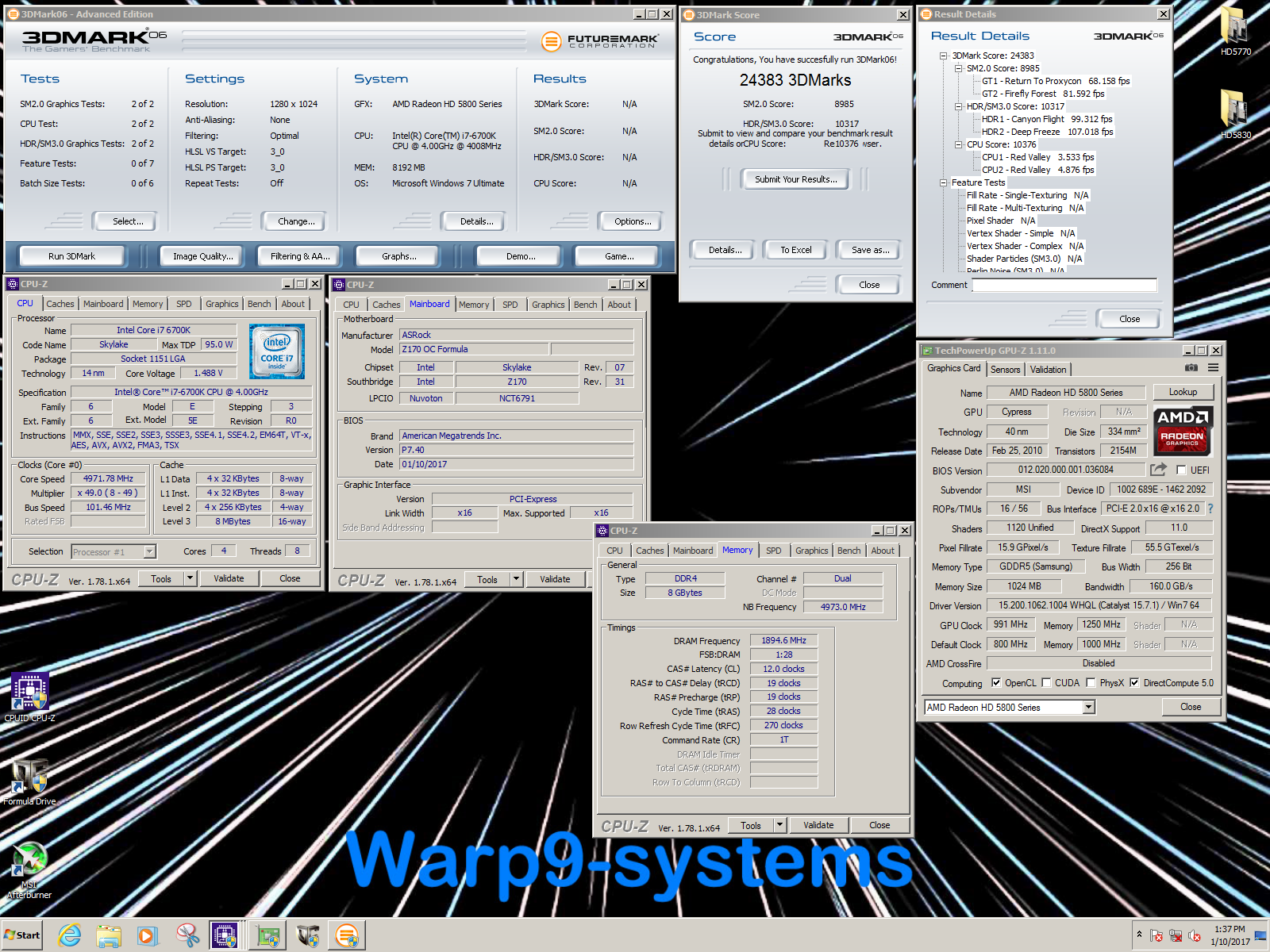Click BIOS save/share arrow icon in GPU-Z

tap(1158, 470)
